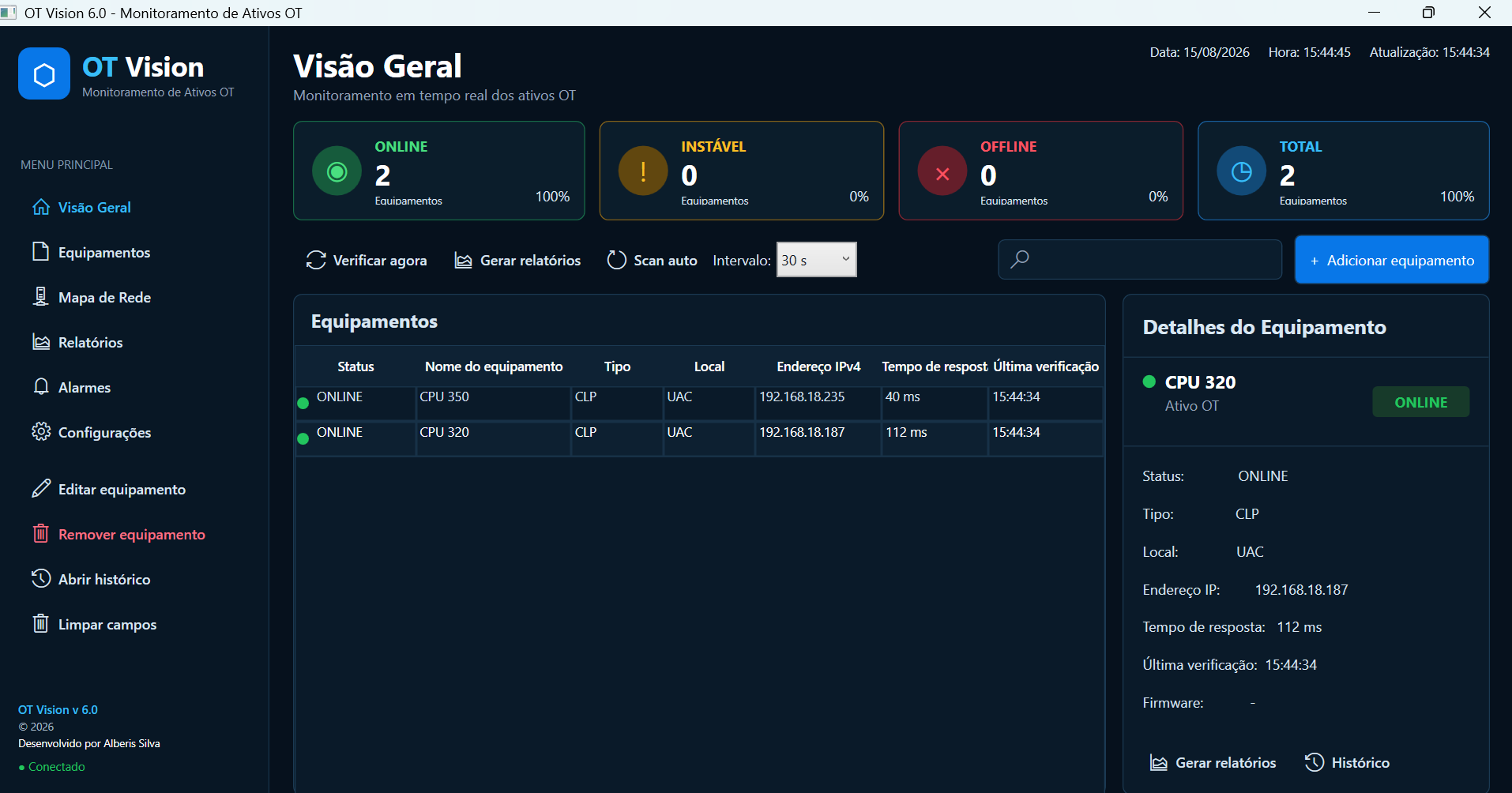Click Nome do equipamento column header
Screen dimensions: 1512x793
[494, 366]
